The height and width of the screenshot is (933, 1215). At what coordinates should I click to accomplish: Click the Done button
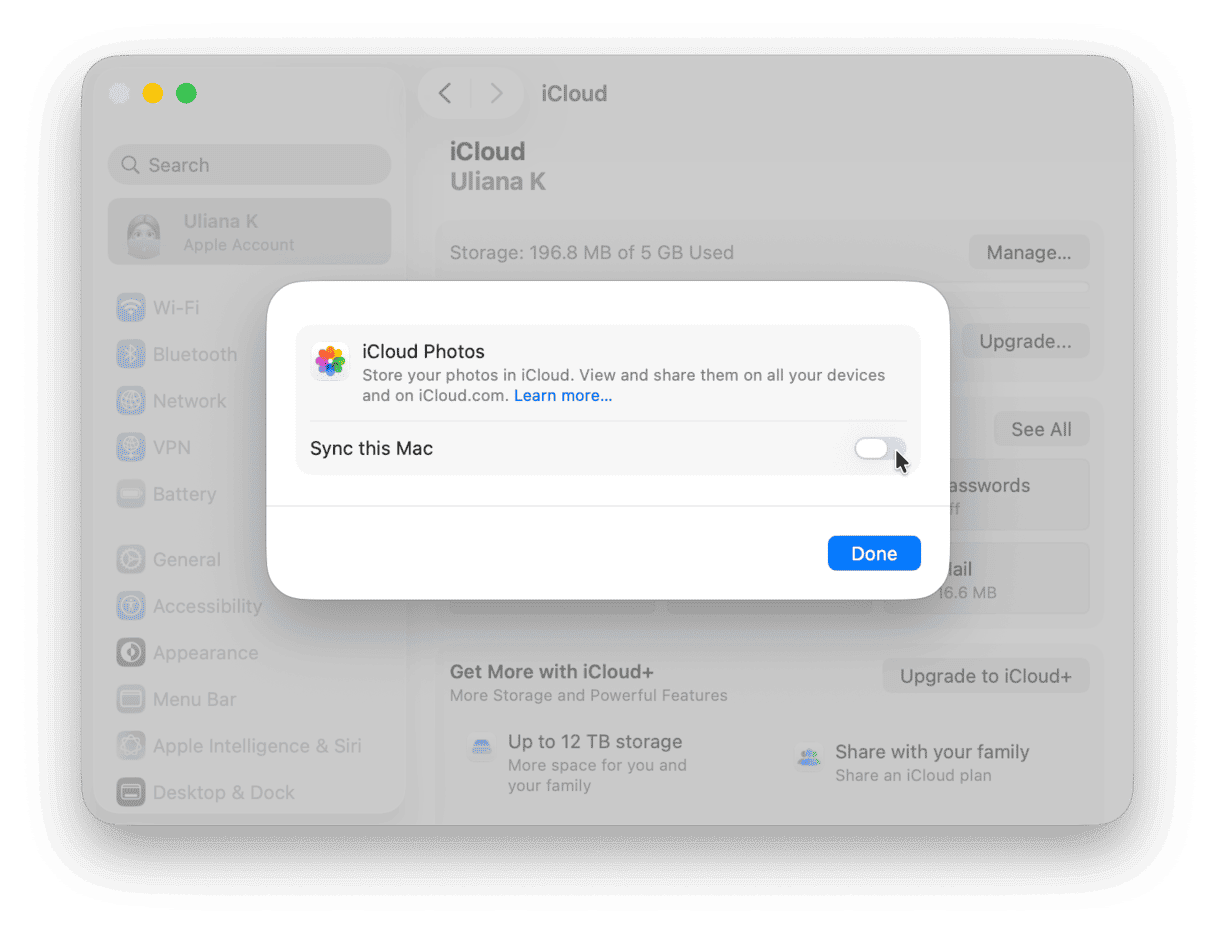pyautogui.click(x=873, y=553)
